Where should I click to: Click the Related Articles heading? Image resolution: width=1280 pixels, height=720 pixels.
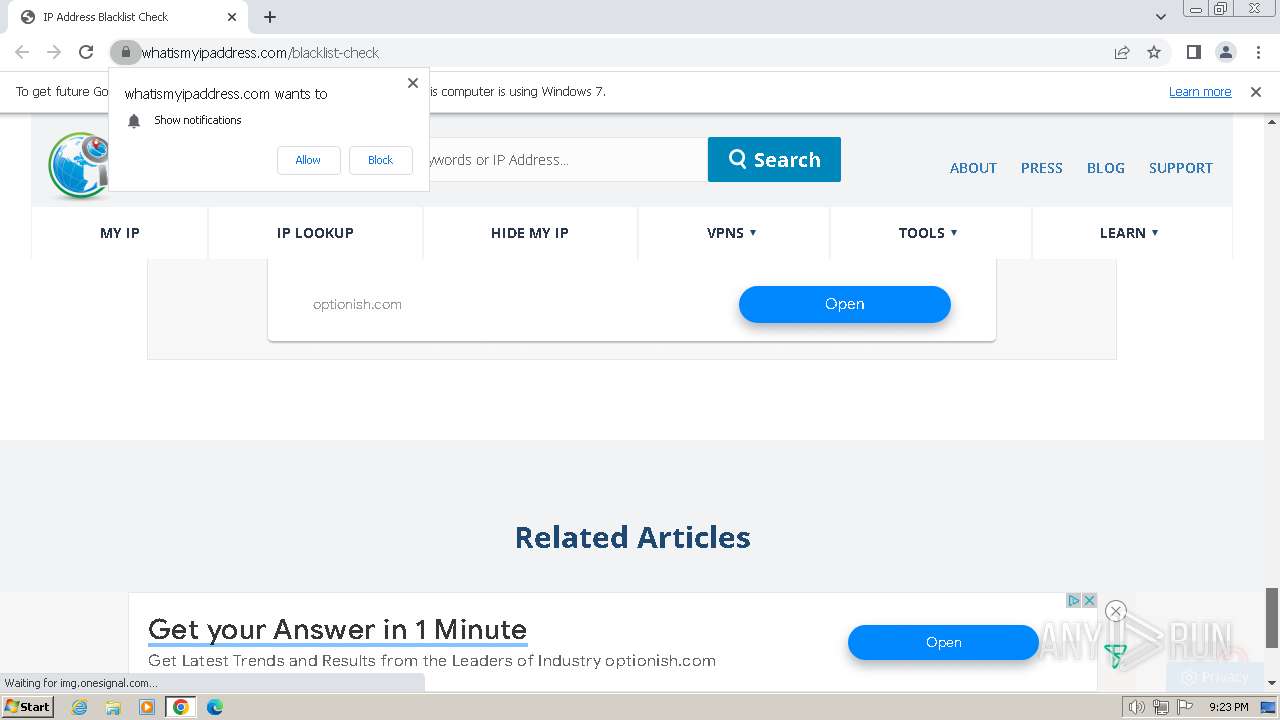tap(632, 537)
